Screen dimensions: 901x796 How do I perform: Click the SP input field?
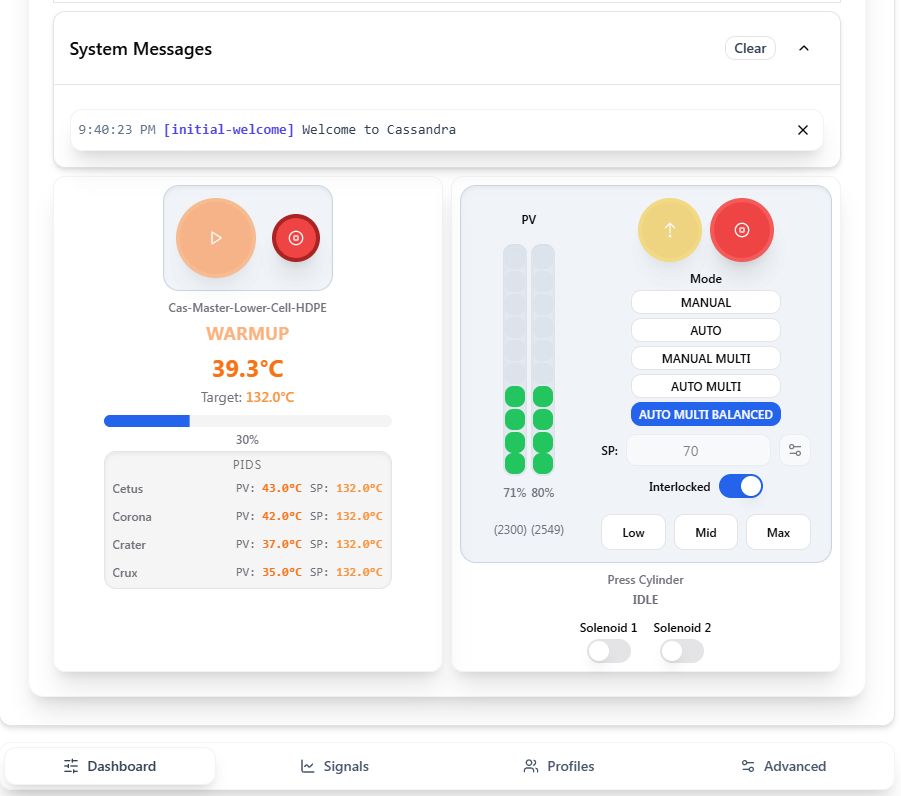pyautogui.click(x=699, y=450)
